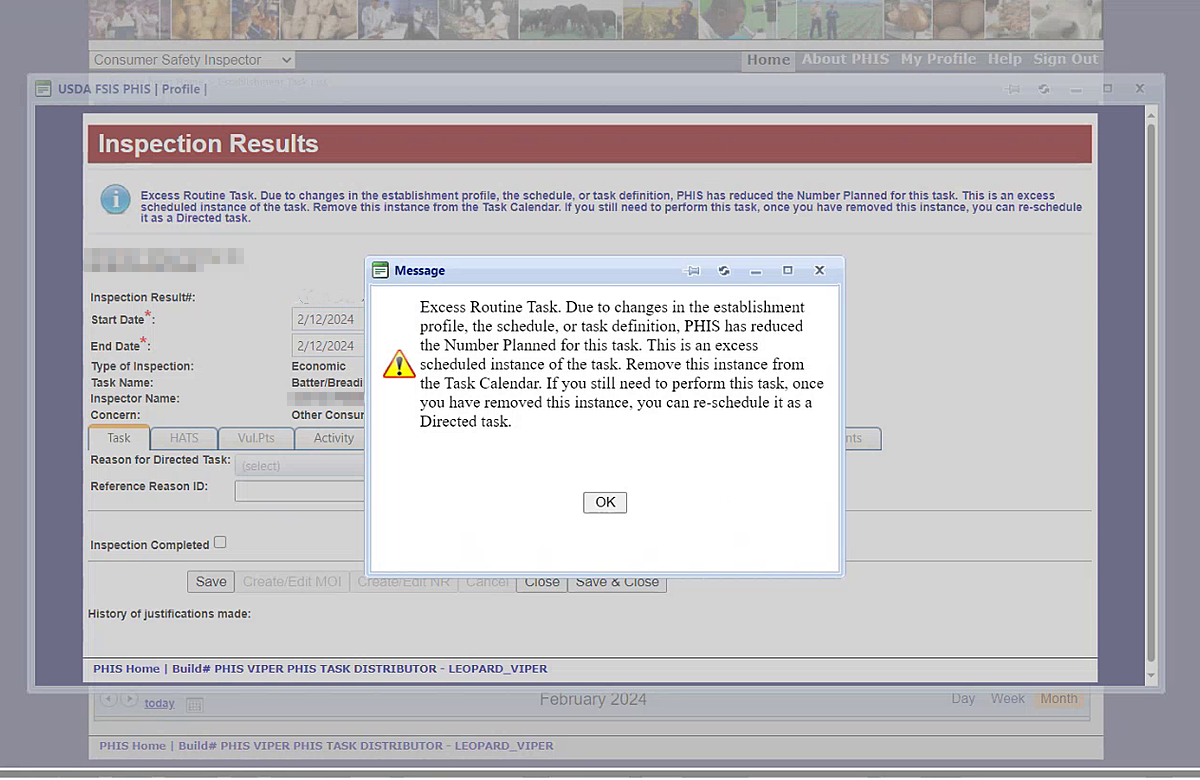Switch to the Vul.Pts tab
The height and width of the screenshot is (780, 1200).
[x=257, y=438]
